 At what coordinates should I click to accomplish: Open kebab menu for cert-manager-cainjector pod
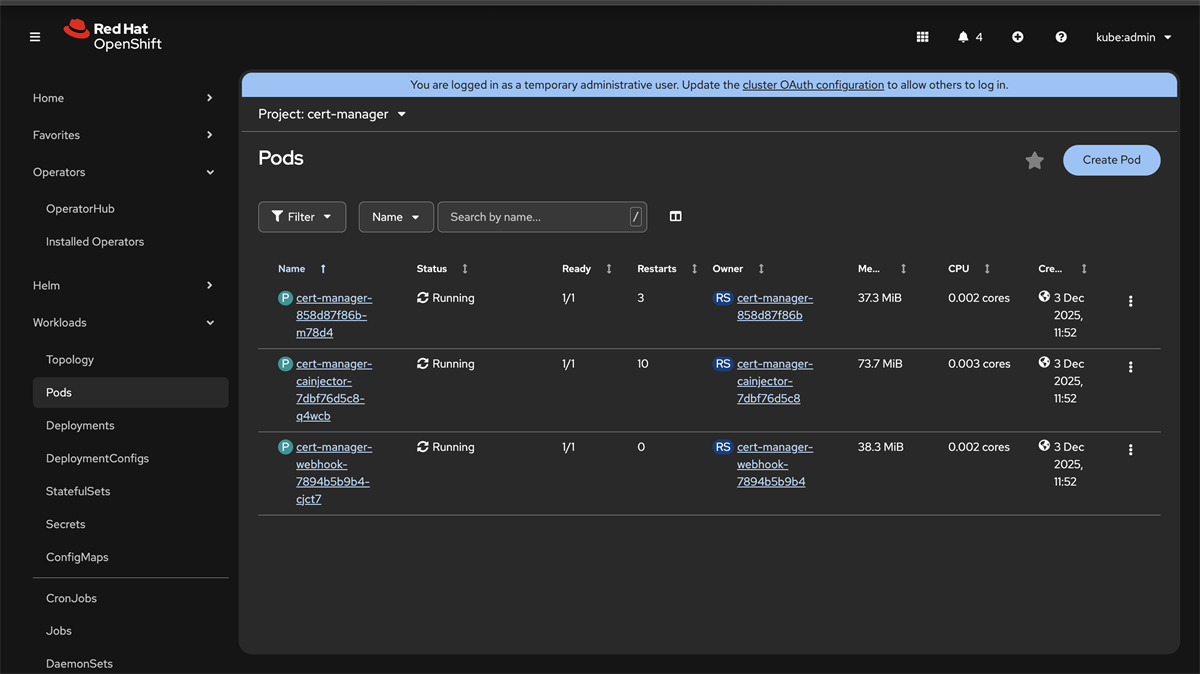(1130, 367)
